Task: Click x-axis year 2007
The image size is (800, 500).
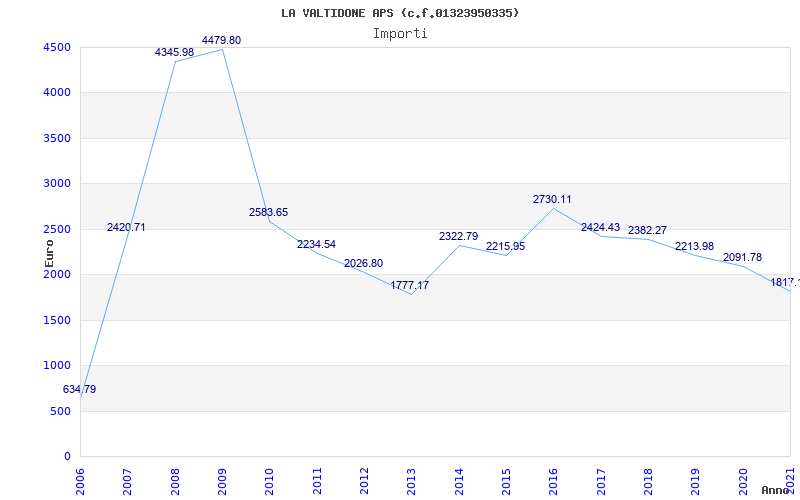Action: [128, 481]
